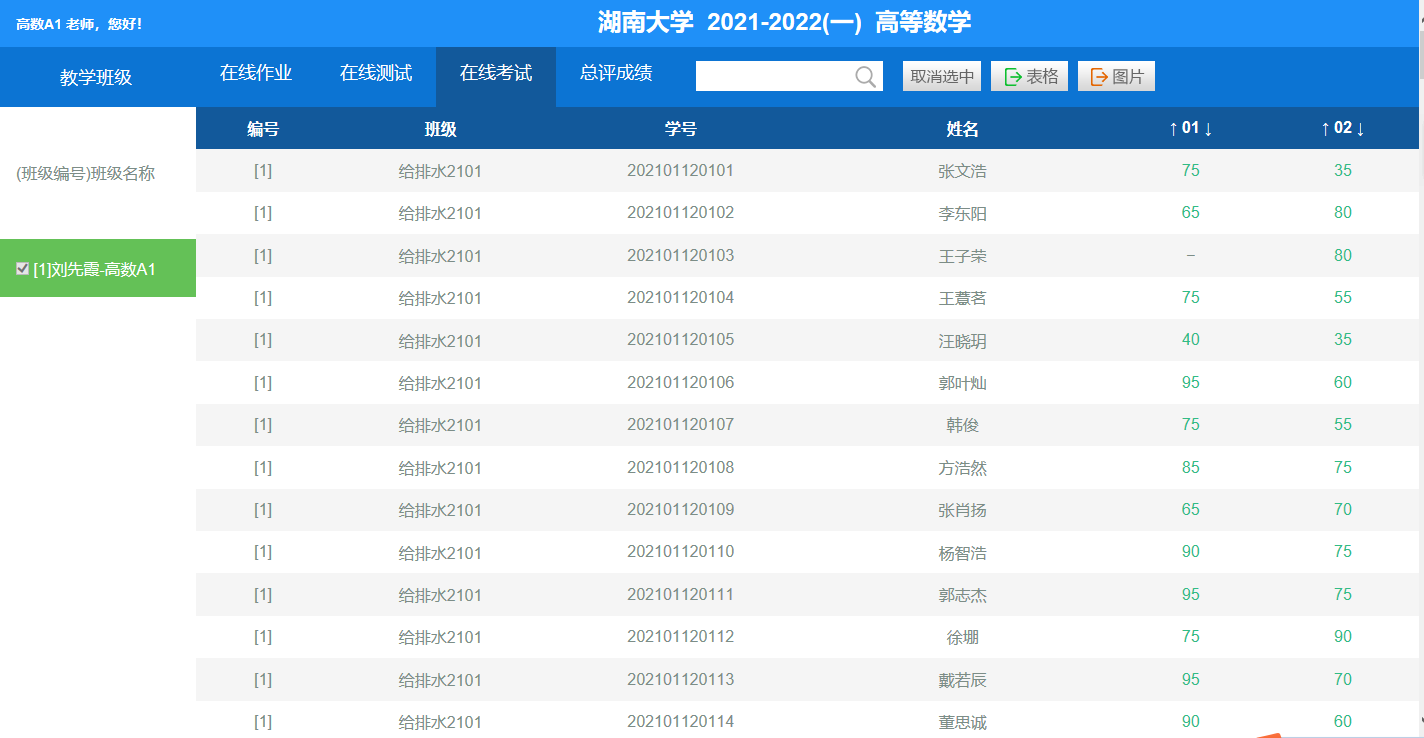Click student name 方浩然
Screen dimensions: 1424x738
coord(963,468)
